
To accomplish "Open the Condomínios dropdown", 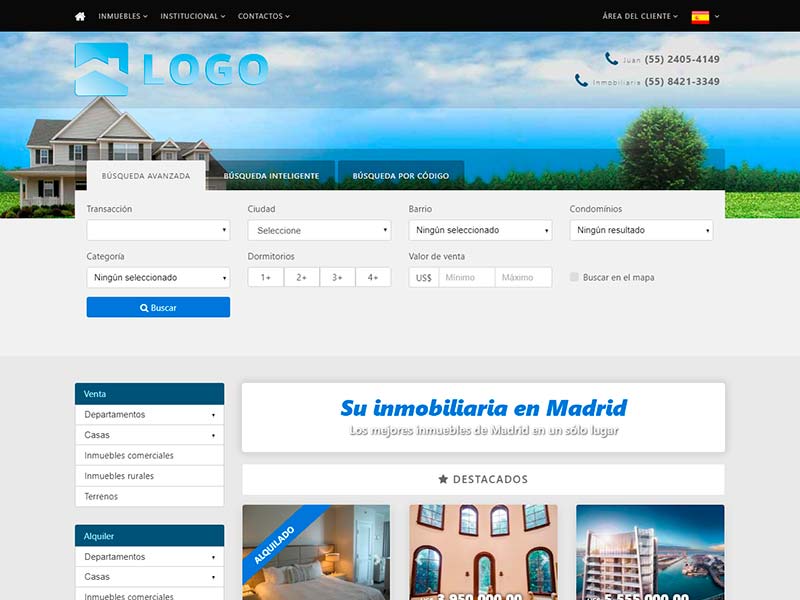I will pos(641,230).
